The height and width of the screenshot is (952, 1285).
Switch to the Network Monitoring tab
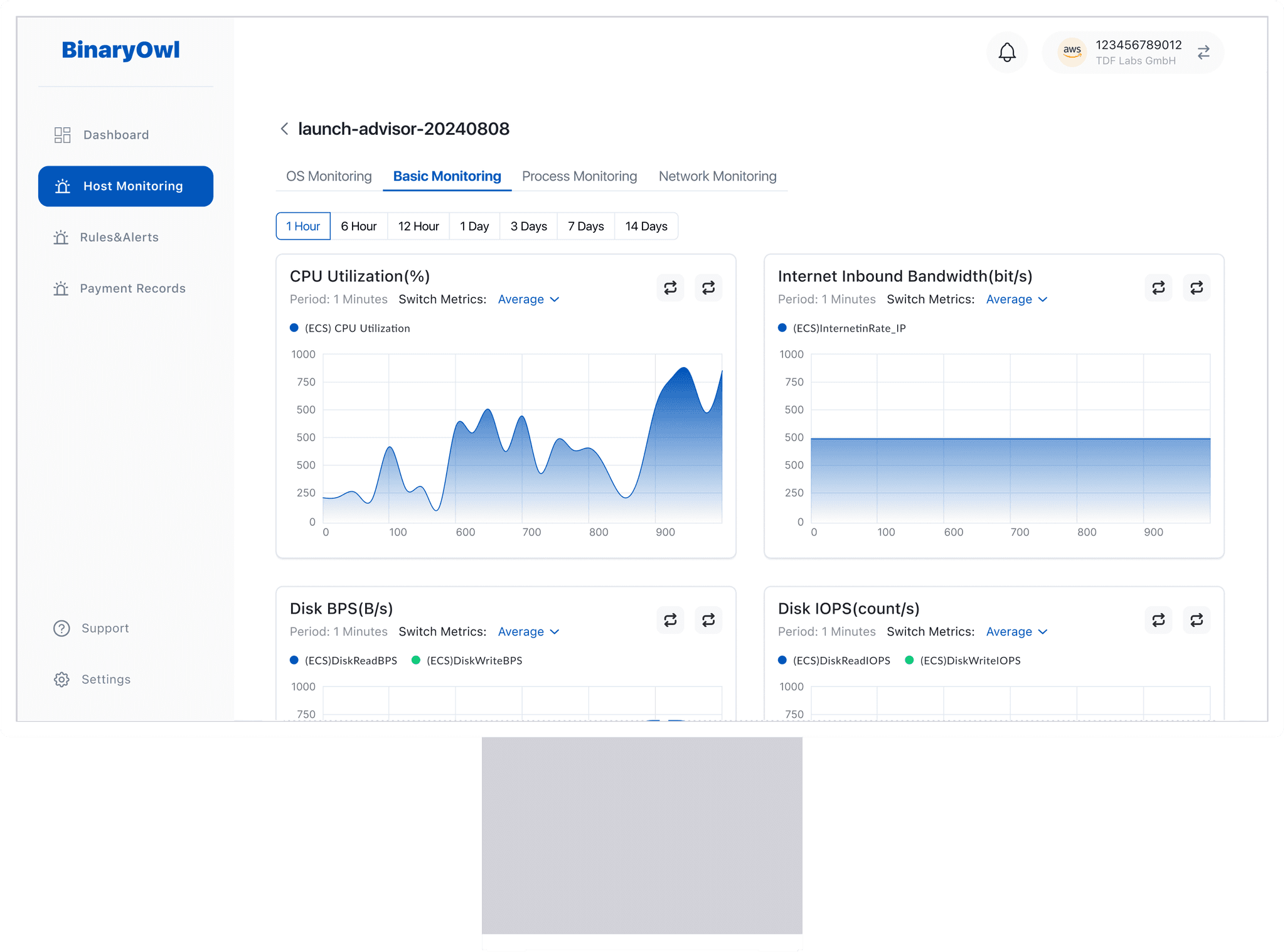point(717,176)
